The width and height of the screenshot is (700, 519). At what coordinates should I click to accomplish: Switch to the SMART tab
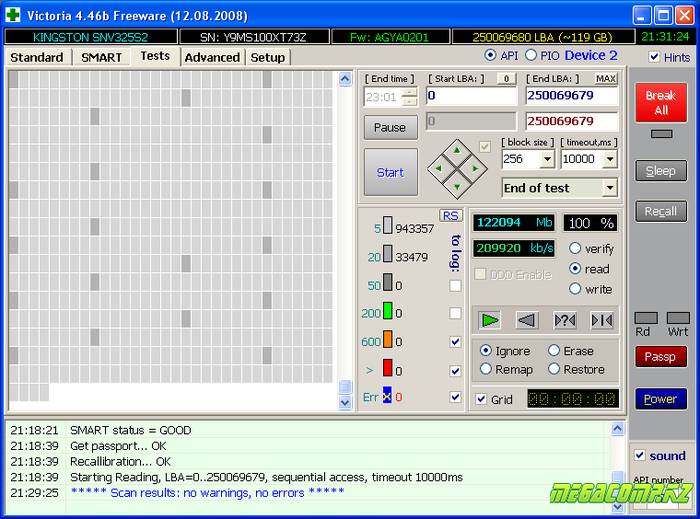[101, 57]
